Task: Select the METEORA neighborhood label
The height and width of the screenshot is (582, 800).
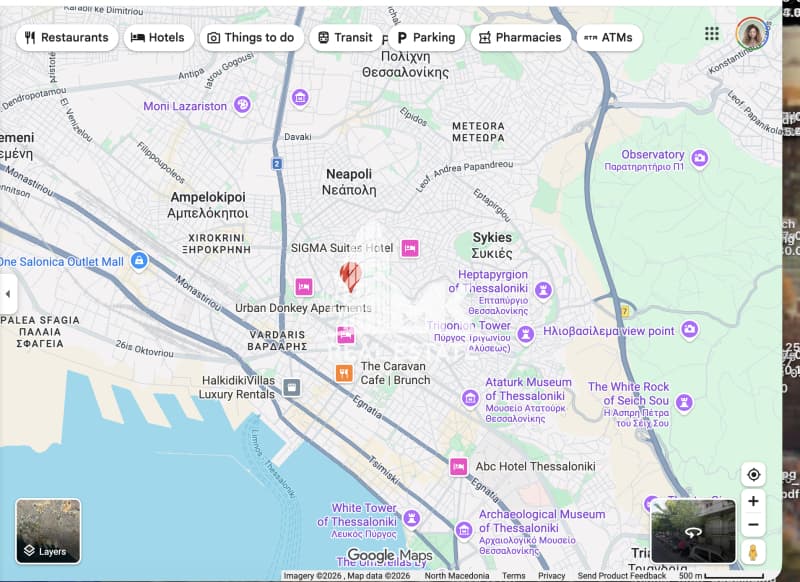Action: tap(478, 132)
